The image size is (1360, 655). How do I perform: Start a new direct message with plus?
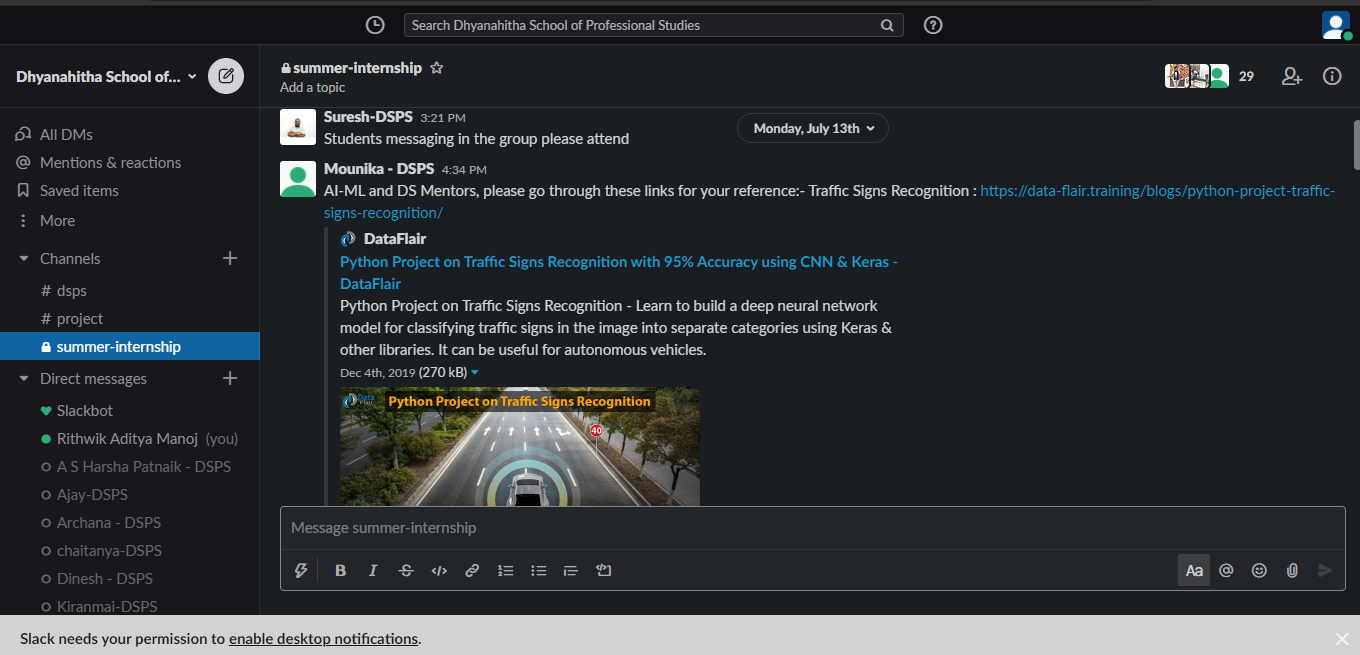pyautogui.click(x=230, y=378)
